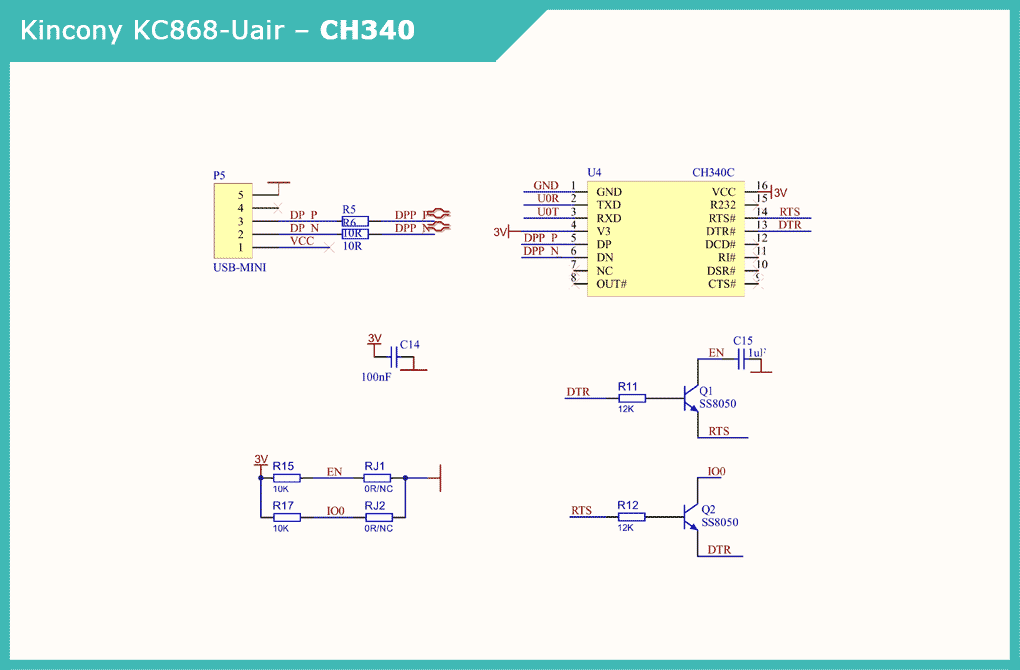Viewport: 1020px width, 670px height.
Task: Click the RJ2 0R/NC jumper resistor
Action: (378, 517)
